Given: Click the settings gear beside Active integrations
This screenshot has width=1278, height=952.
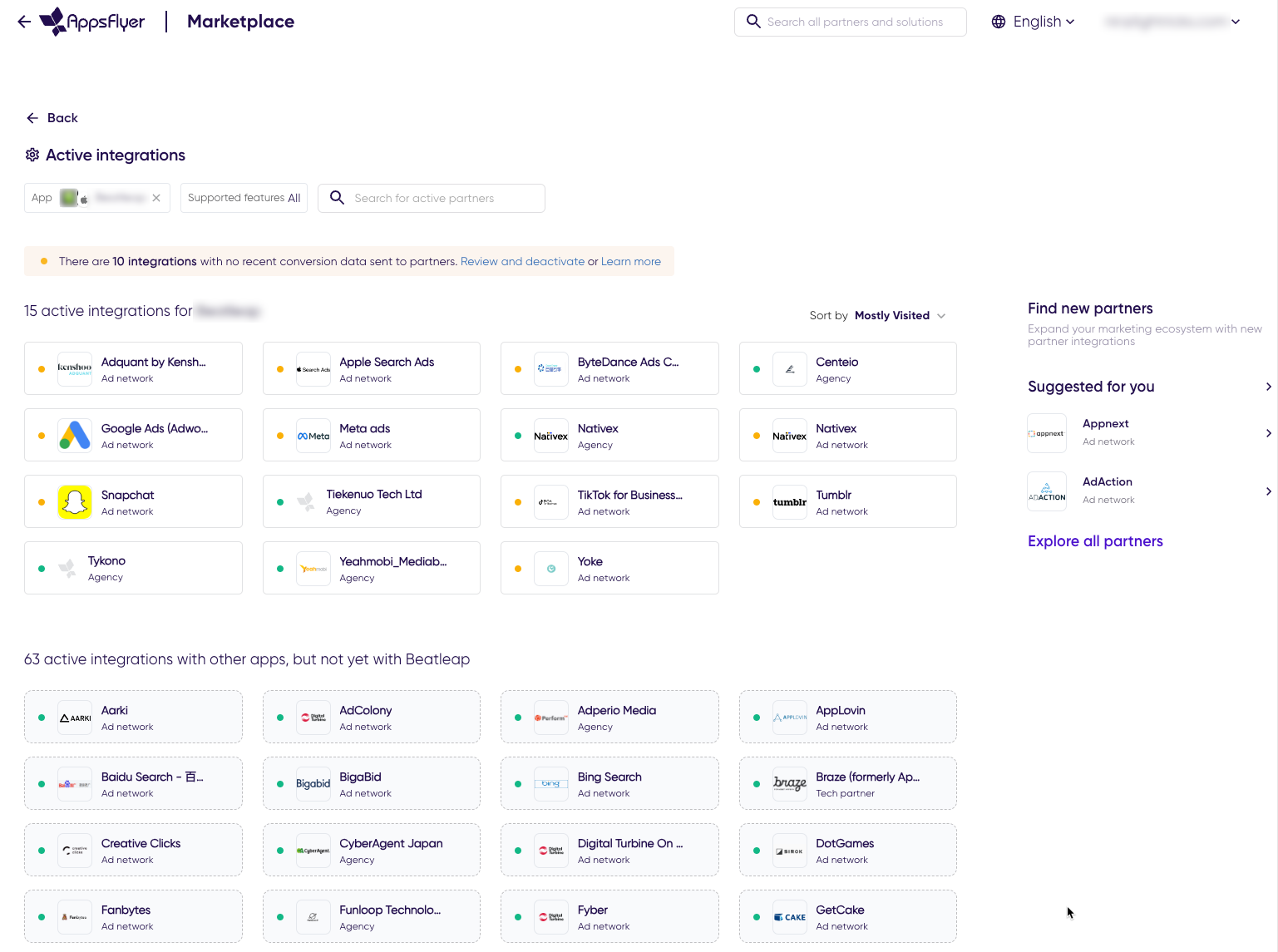Looking at the screenshot, I should (x=32, y=155).
